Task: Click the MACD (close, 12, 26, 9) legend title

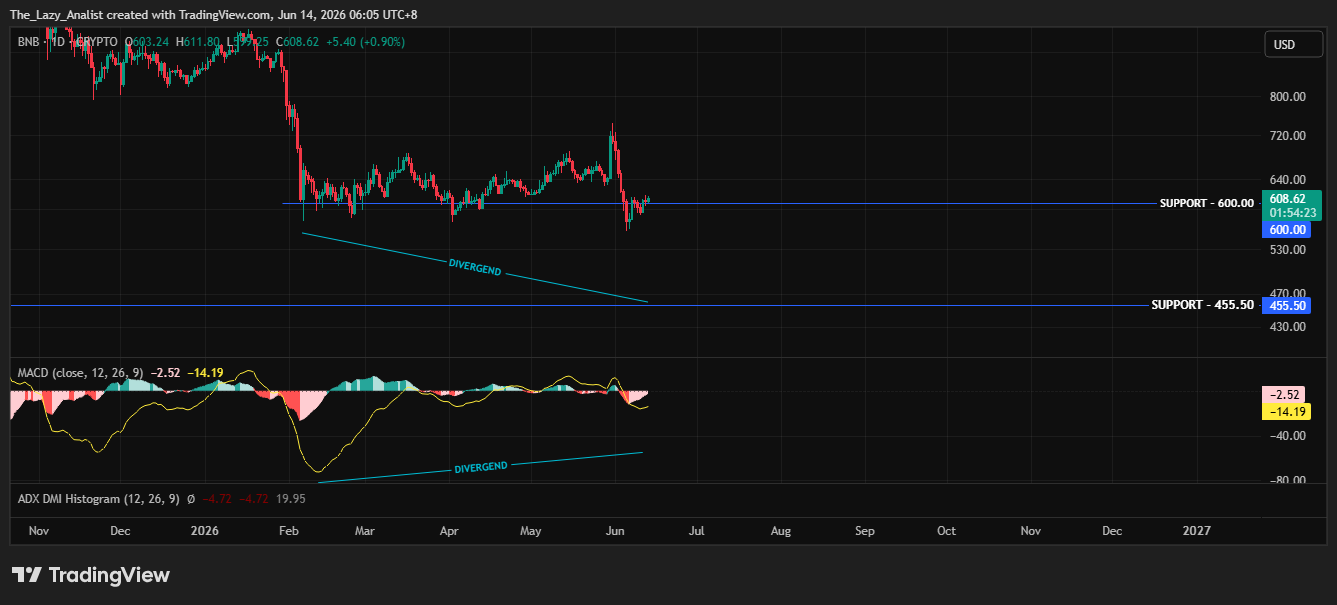Action: click(x=80, y=373)
